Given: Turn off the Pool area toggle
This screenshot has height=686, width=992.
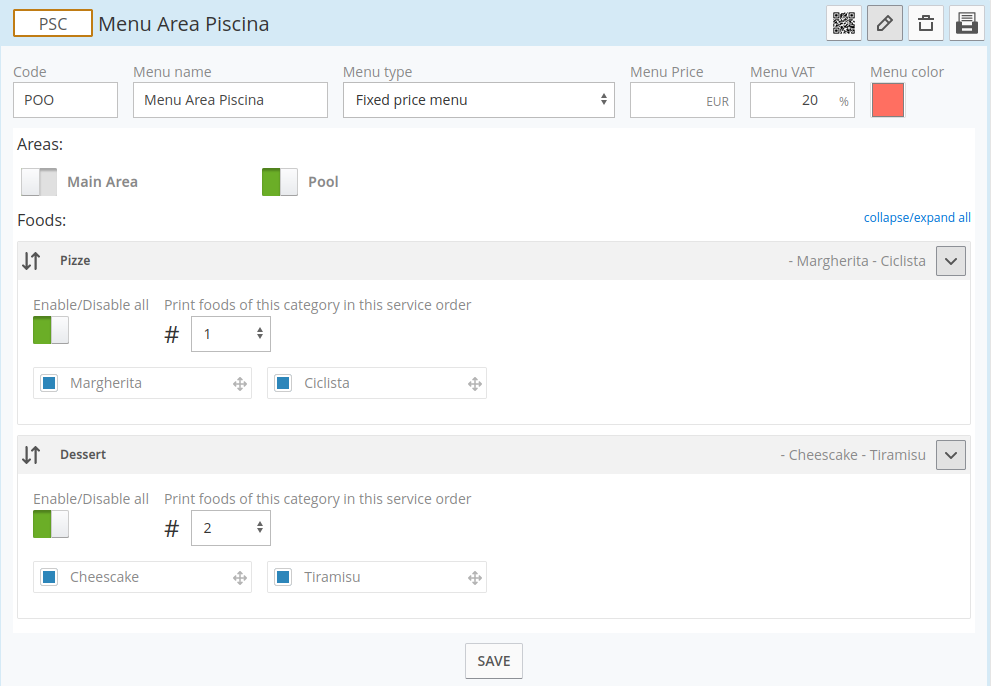Looking at the screenshot, I should [x=280, y=182].
